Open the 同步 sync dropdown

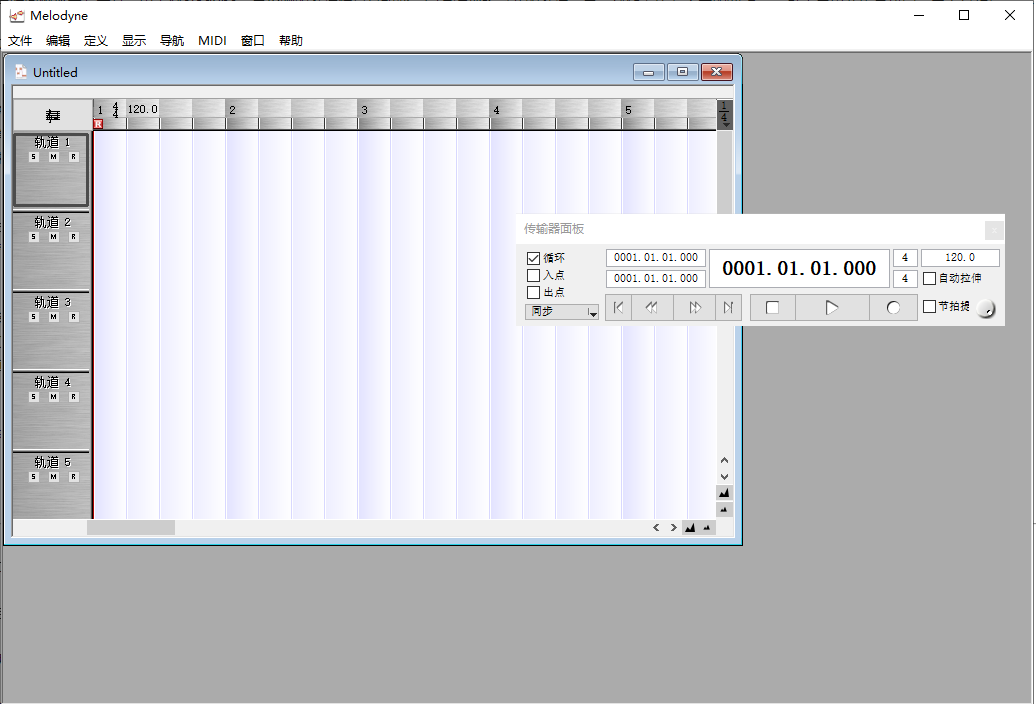(x=562, y=312)
